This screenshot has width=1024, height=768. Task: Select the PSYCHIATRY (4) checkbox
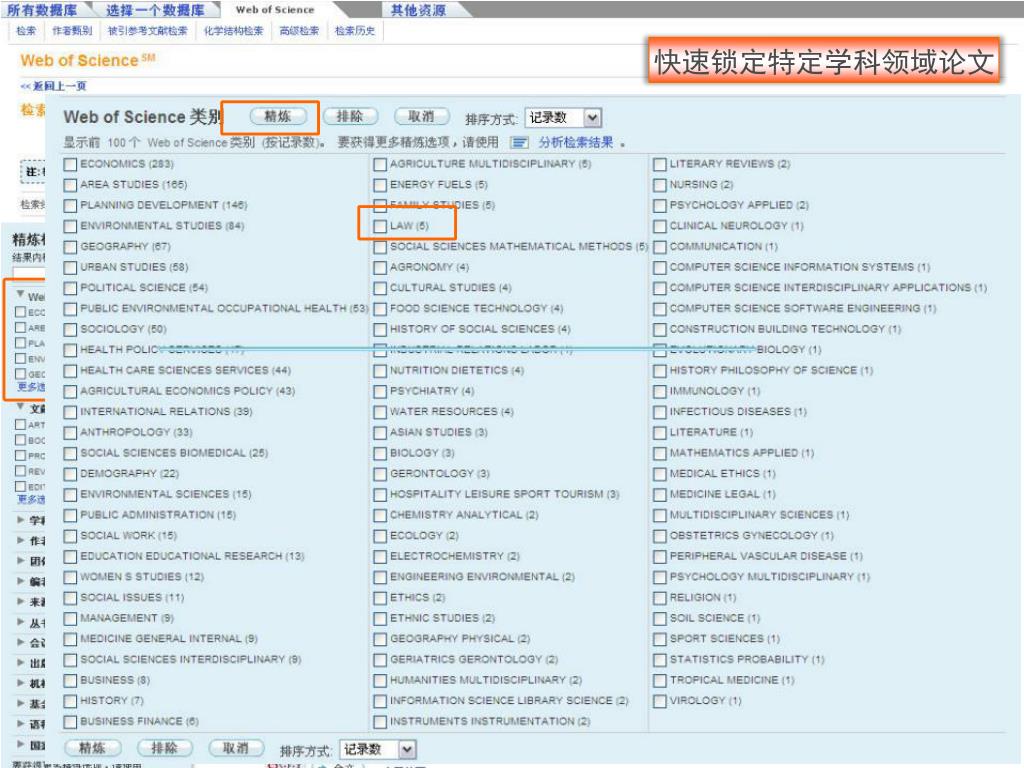click(x=380, y=392)
